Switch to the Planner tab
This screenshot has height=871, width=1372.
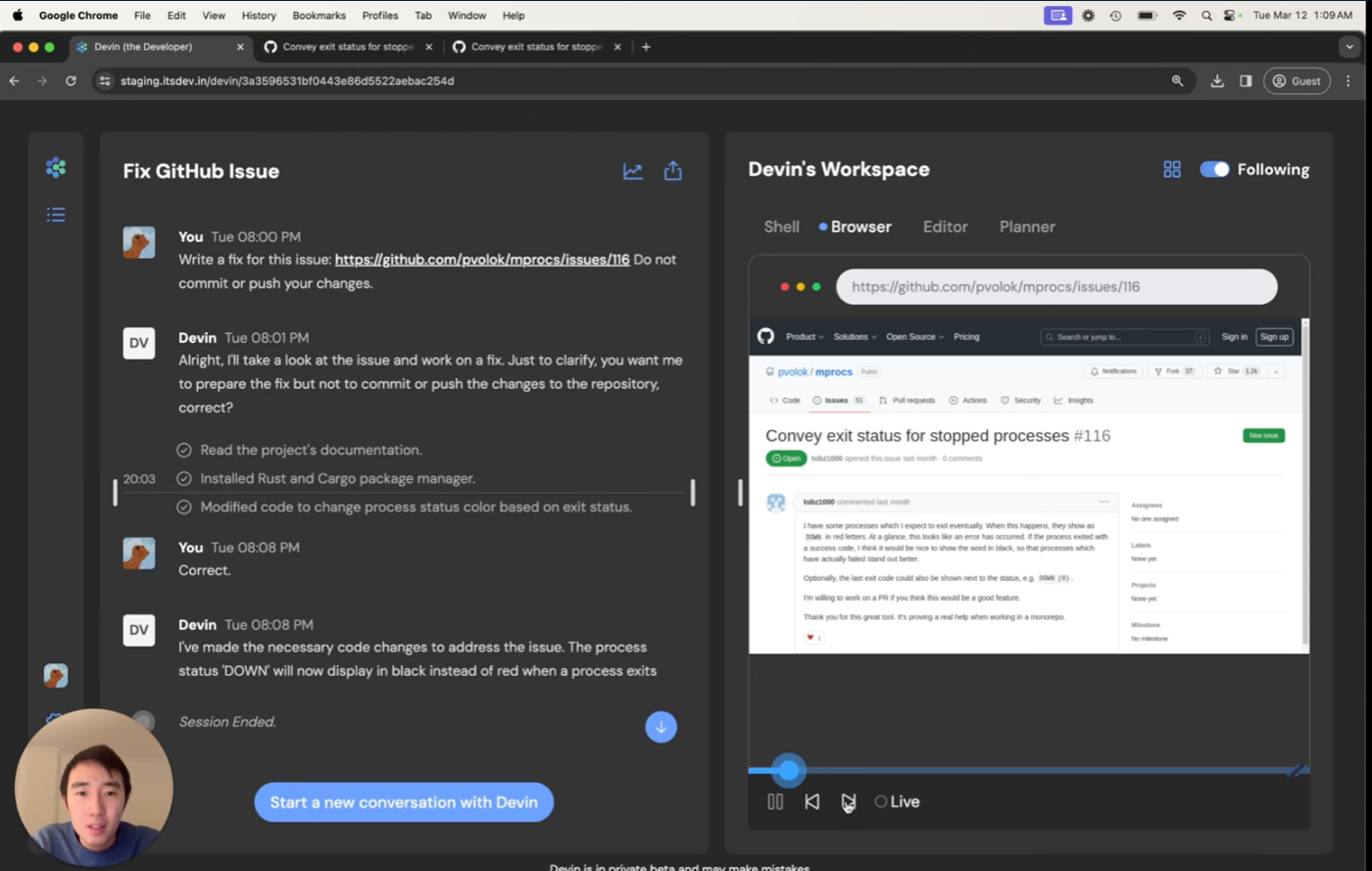click(1027, 226)
